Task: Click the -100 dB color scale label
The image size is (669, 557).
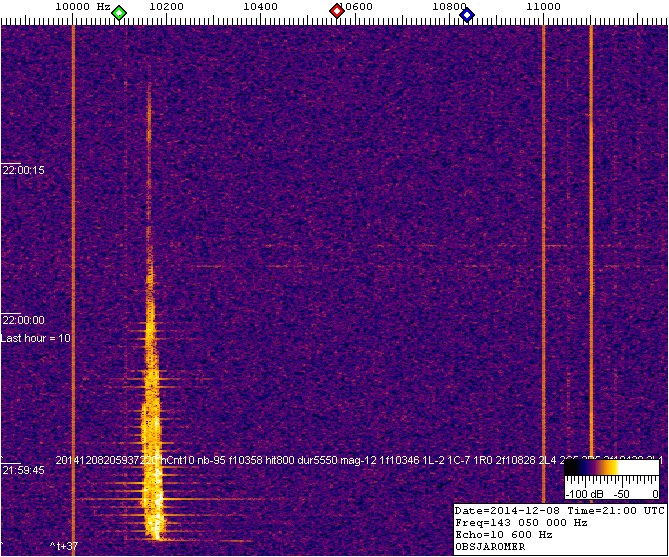Action: point(583,494)
